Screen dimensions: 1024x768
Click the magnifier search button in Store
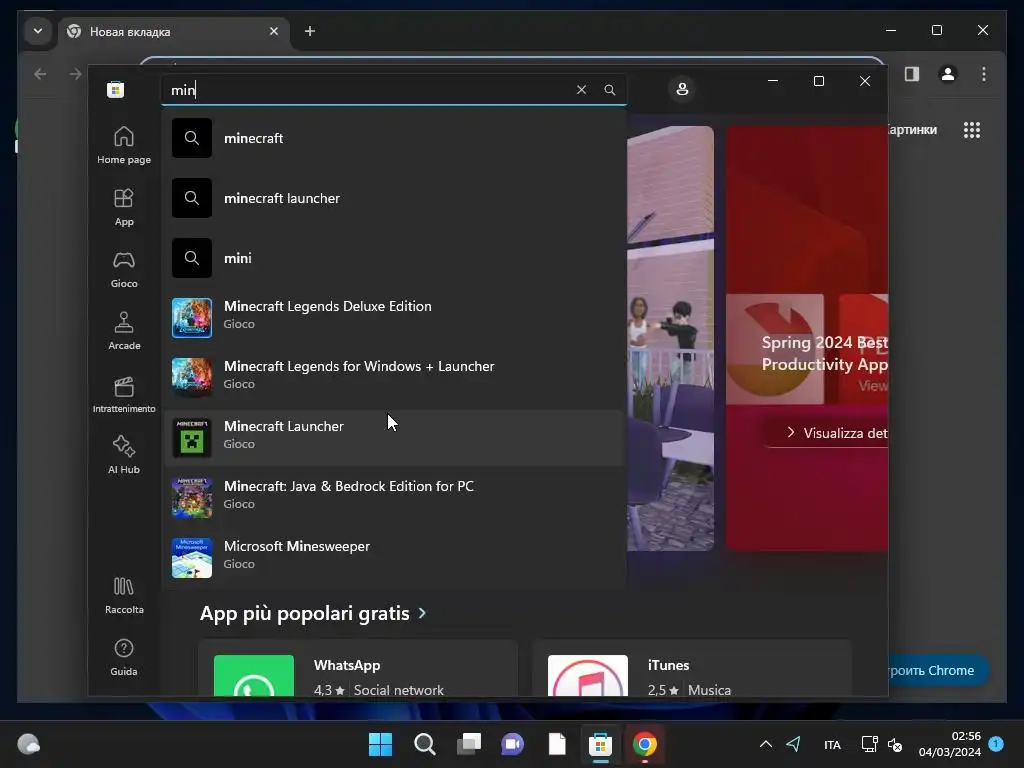point(609,89)
